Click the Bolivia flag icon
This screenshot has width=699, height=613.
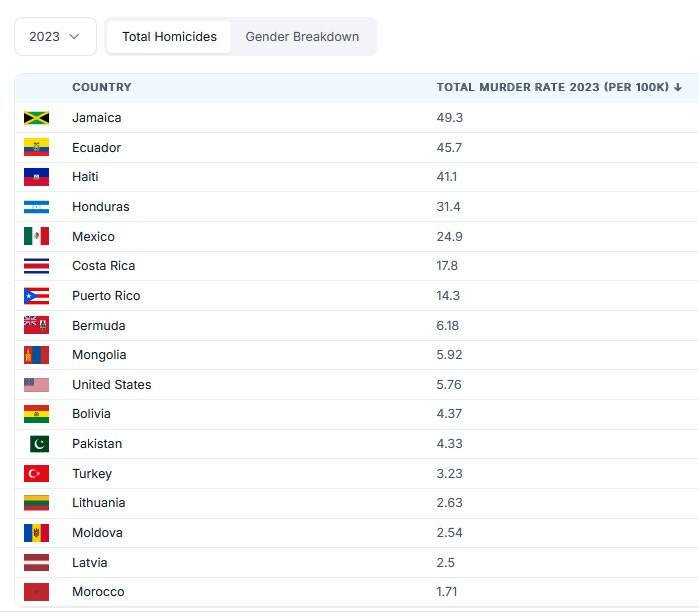(37, 414)
